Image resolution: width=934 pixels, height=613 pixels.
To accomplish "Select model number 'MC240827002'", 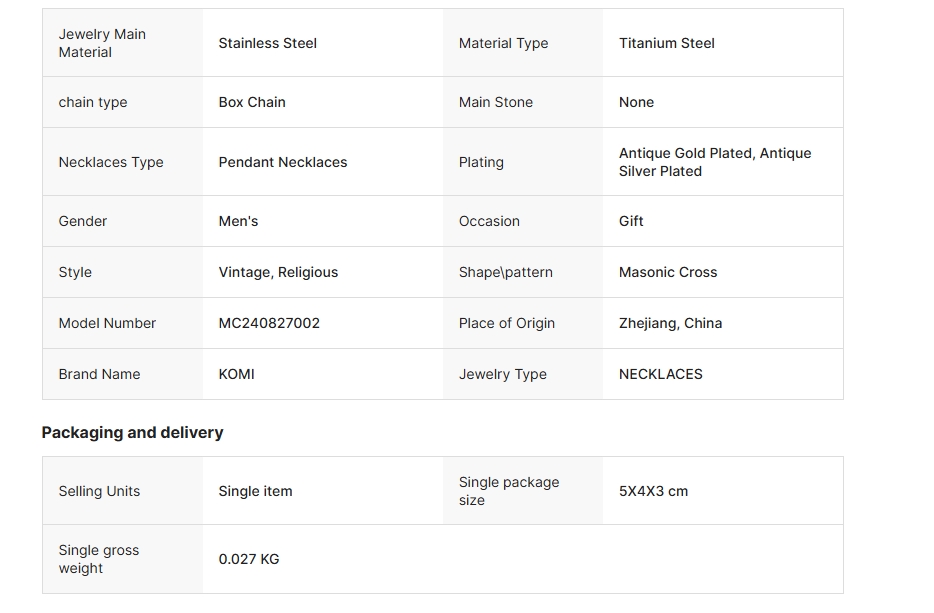I will (x=269, y=323).
